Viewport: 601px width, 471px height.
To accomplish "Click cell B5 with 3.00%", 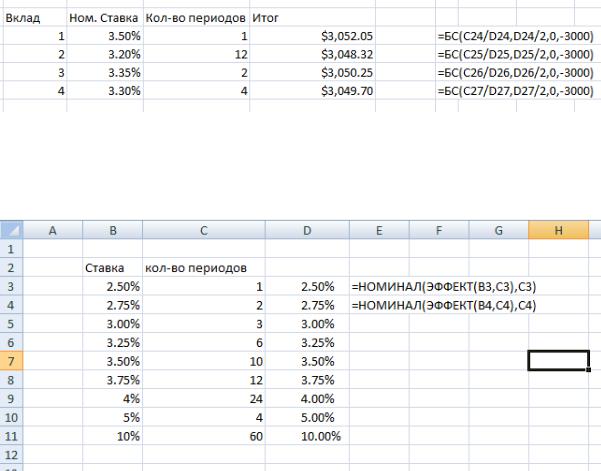I will point(112,324).
